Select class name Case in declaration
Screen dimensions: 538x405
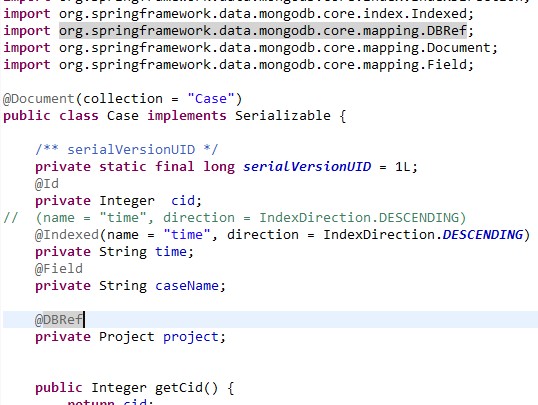point(122,116)
